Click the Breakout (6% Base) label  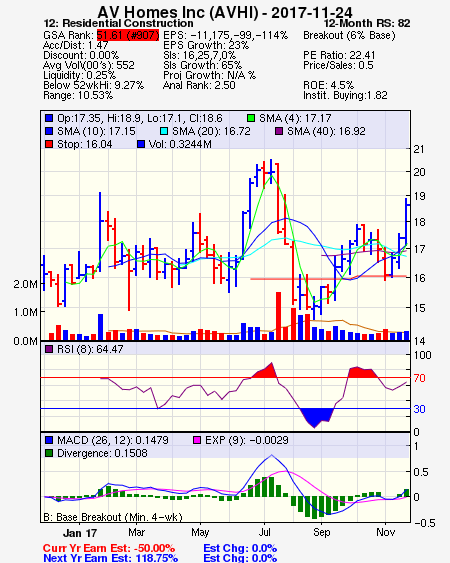[349, 36]
